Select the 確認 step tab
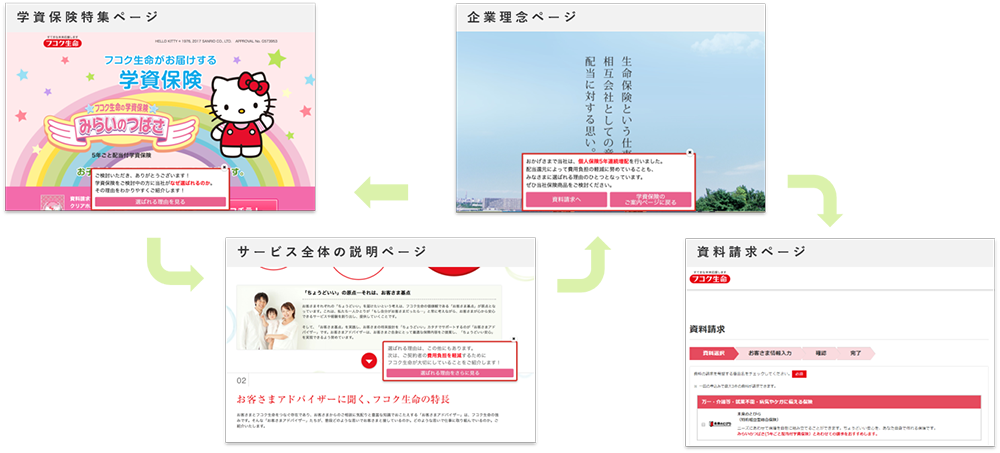This screenshot has height=453, width=1000. pos(820,353)
